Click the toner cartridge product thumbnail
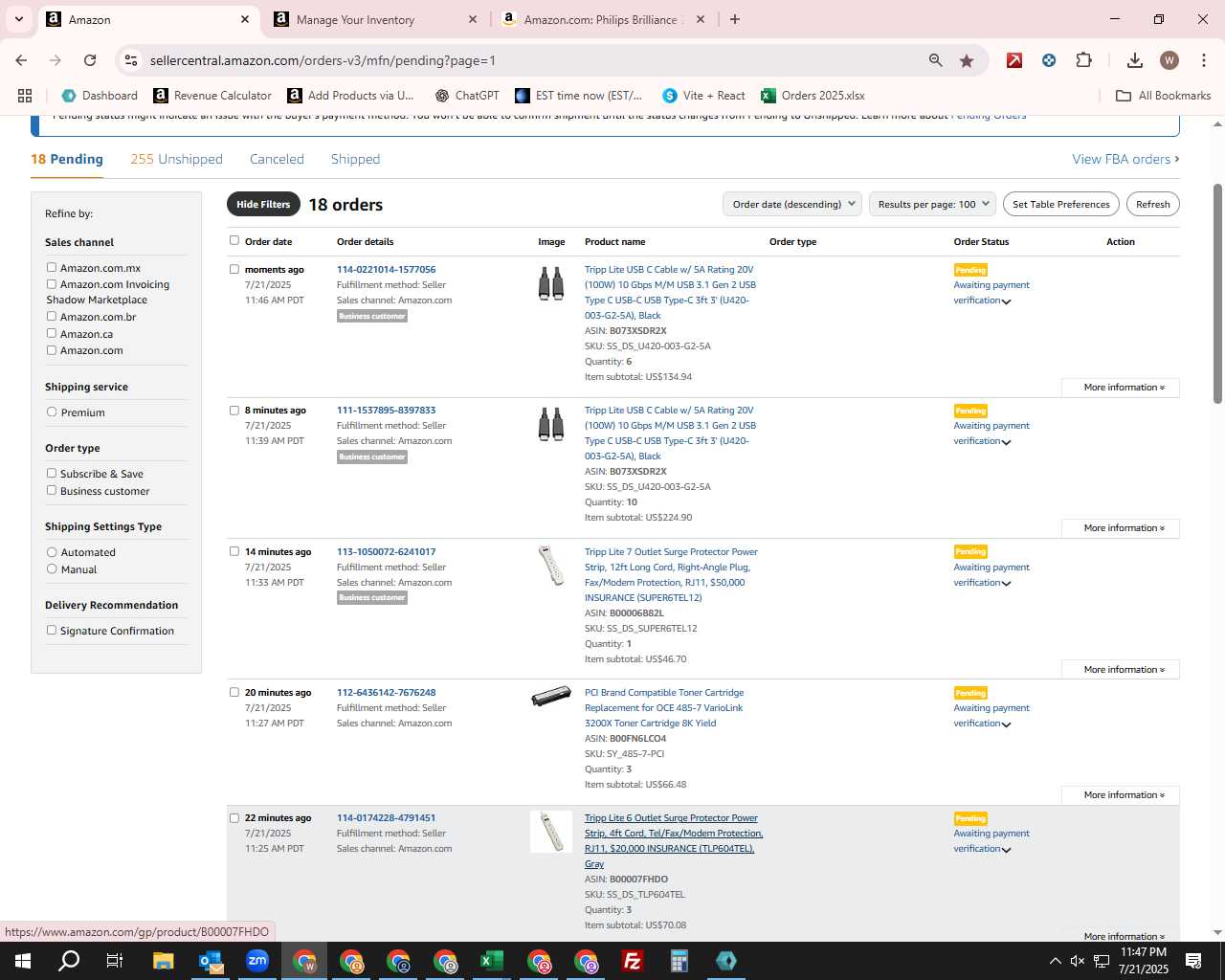The height and width of the screenshot is (980, 1225). (551, 697)
